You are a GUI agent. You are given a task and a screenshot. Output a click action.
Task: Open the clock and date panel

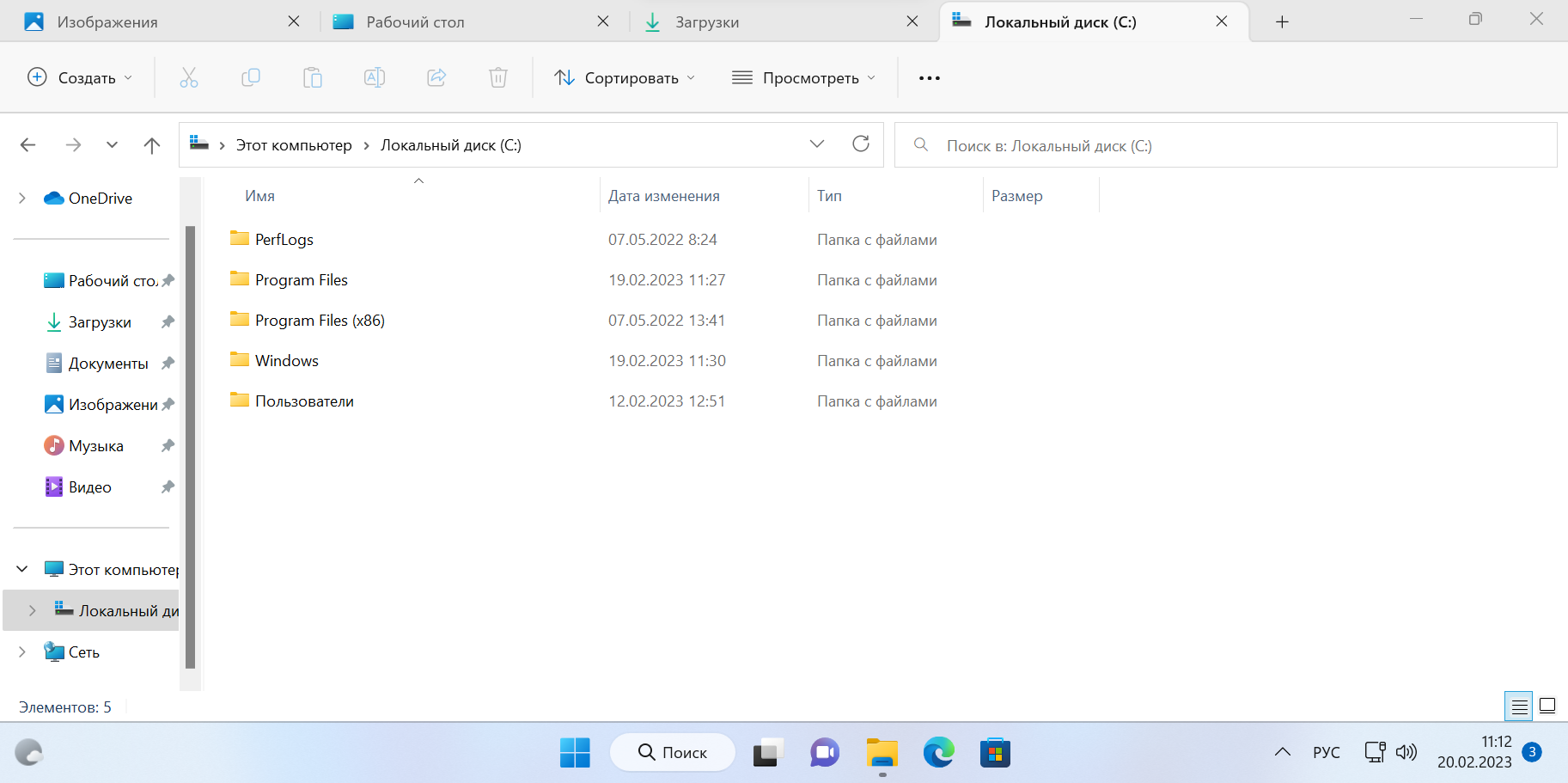(x=1474, y=752)
